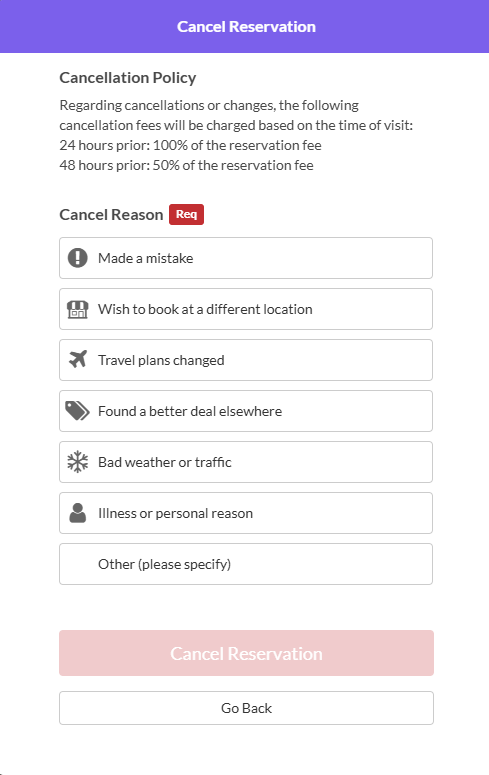Click the snowflake icon
The height and width of the screenshot is (775, 489).
(x=78, y=462)
